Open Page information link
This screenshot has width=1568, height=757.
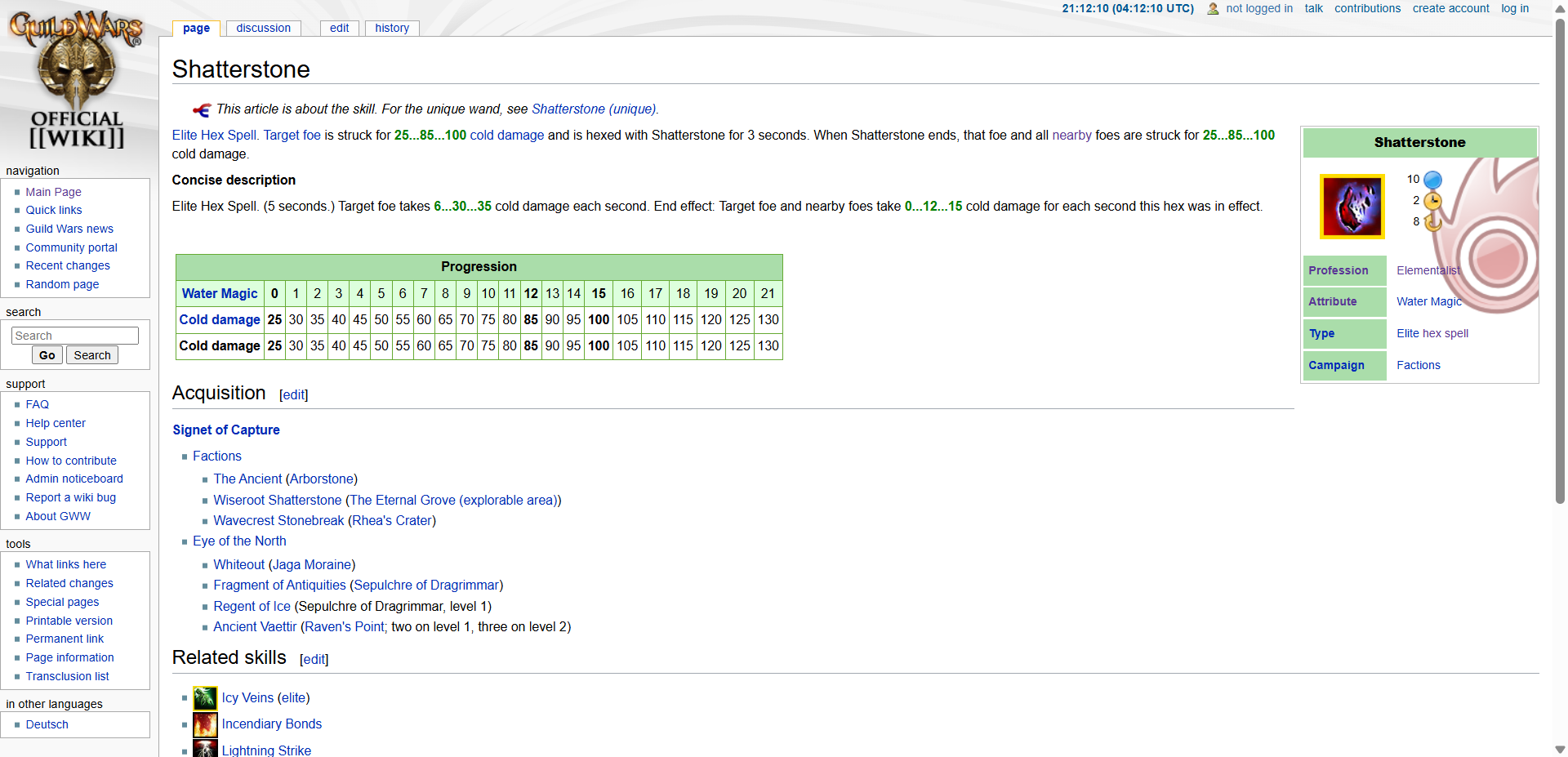(x=69, y=657)
